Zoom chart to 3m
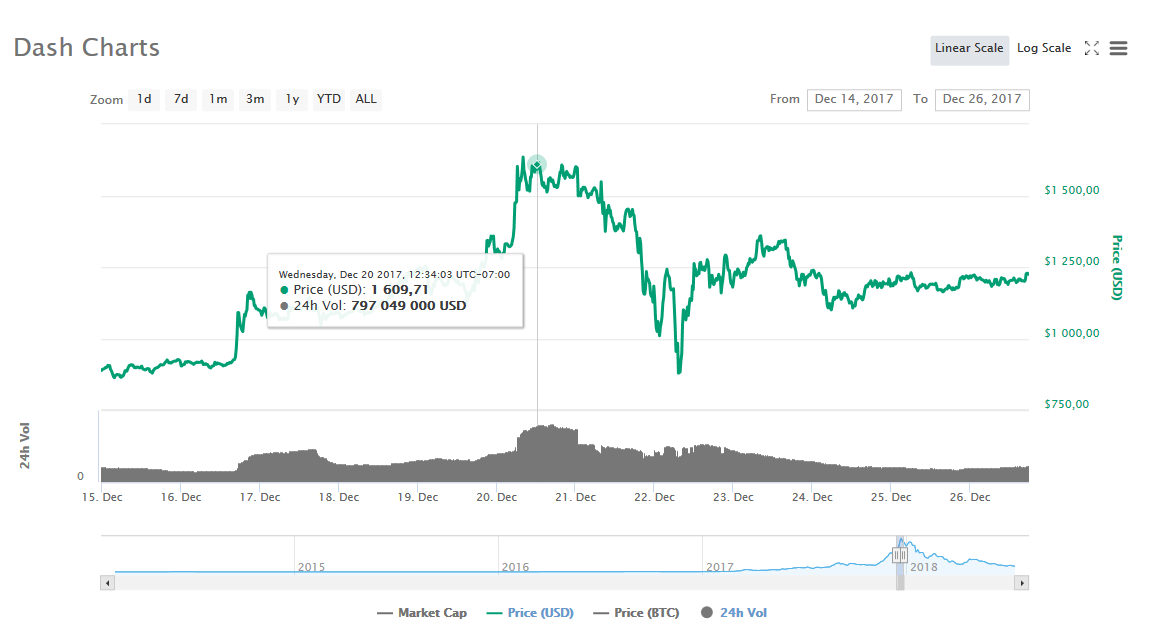Viewport: 1157px width, 631px height. (x=255, y=99)
